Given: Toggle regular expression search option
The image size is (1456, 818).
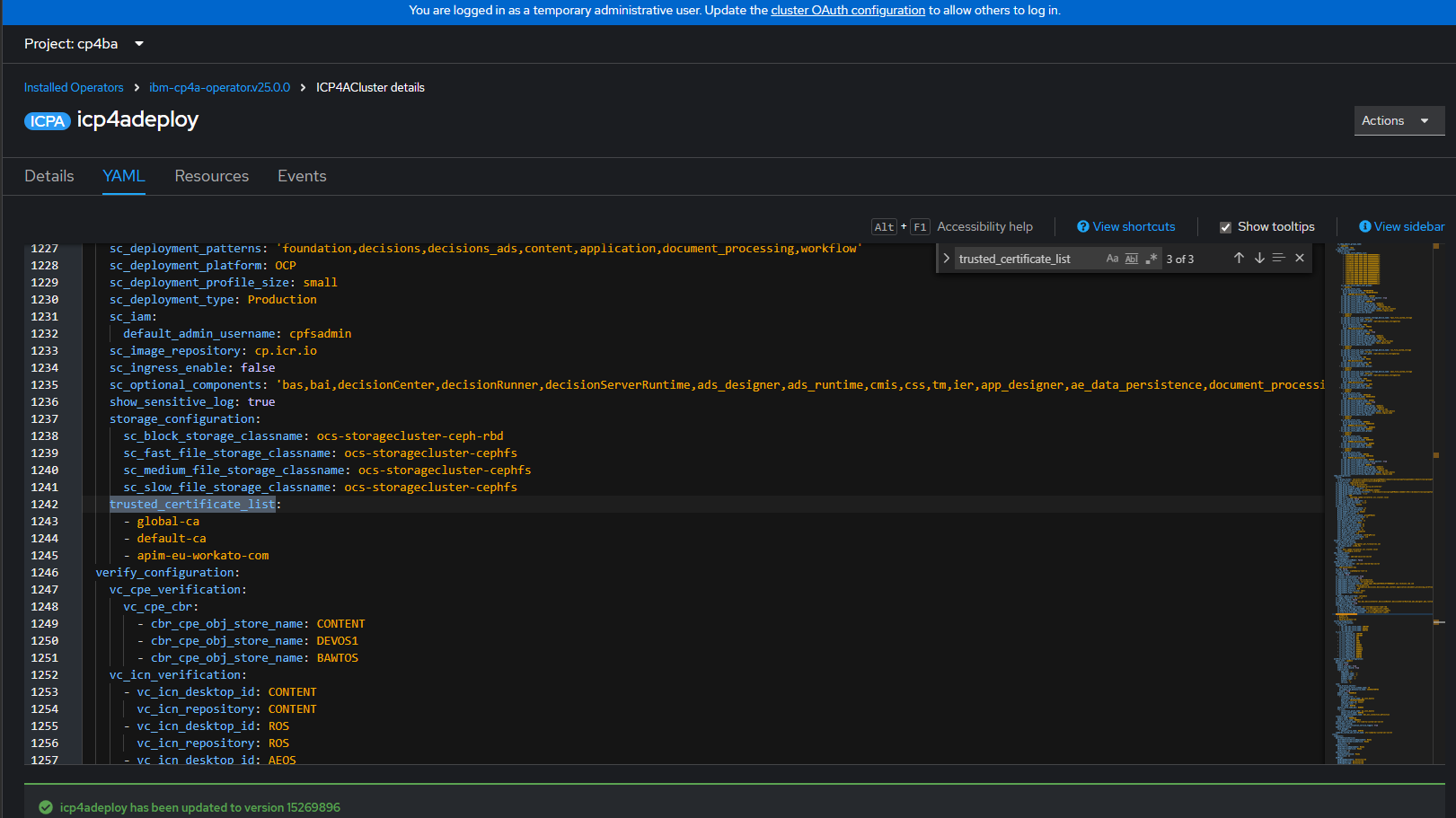Looking at the screenshot, I should pos(1152,259).
